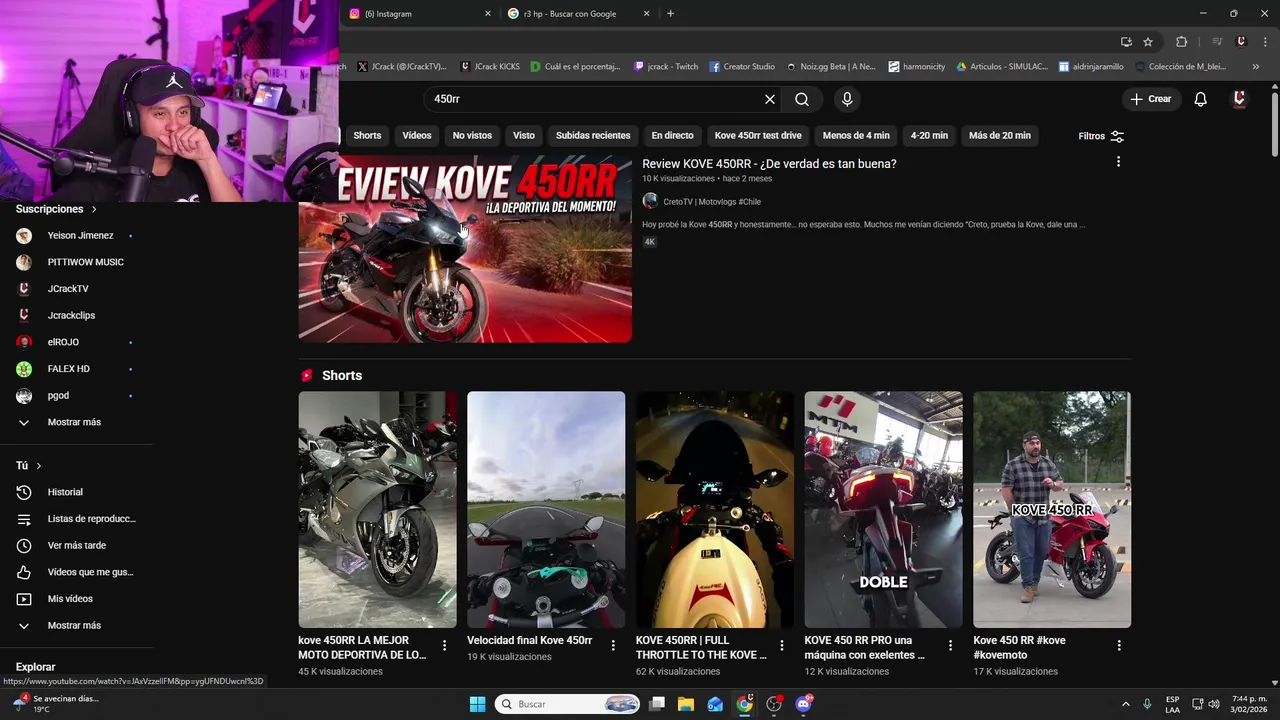Viewport: 1280px width, 720px height.
Task: Open the Task View taskbar icon
Action: coord(657,704)
